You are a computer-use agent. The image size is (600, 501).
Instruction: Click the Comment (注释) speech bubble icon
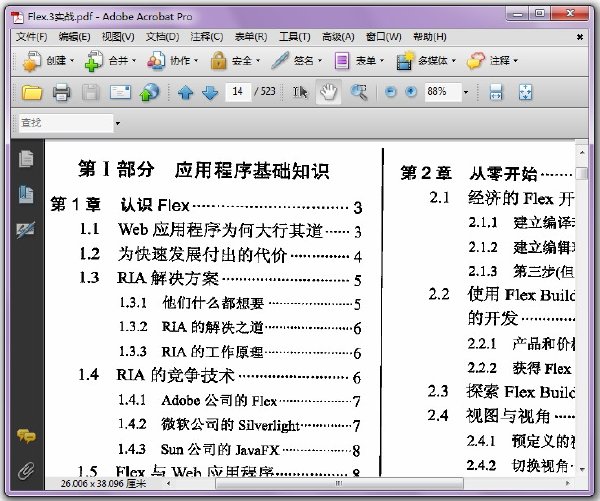tap(476, 61)
